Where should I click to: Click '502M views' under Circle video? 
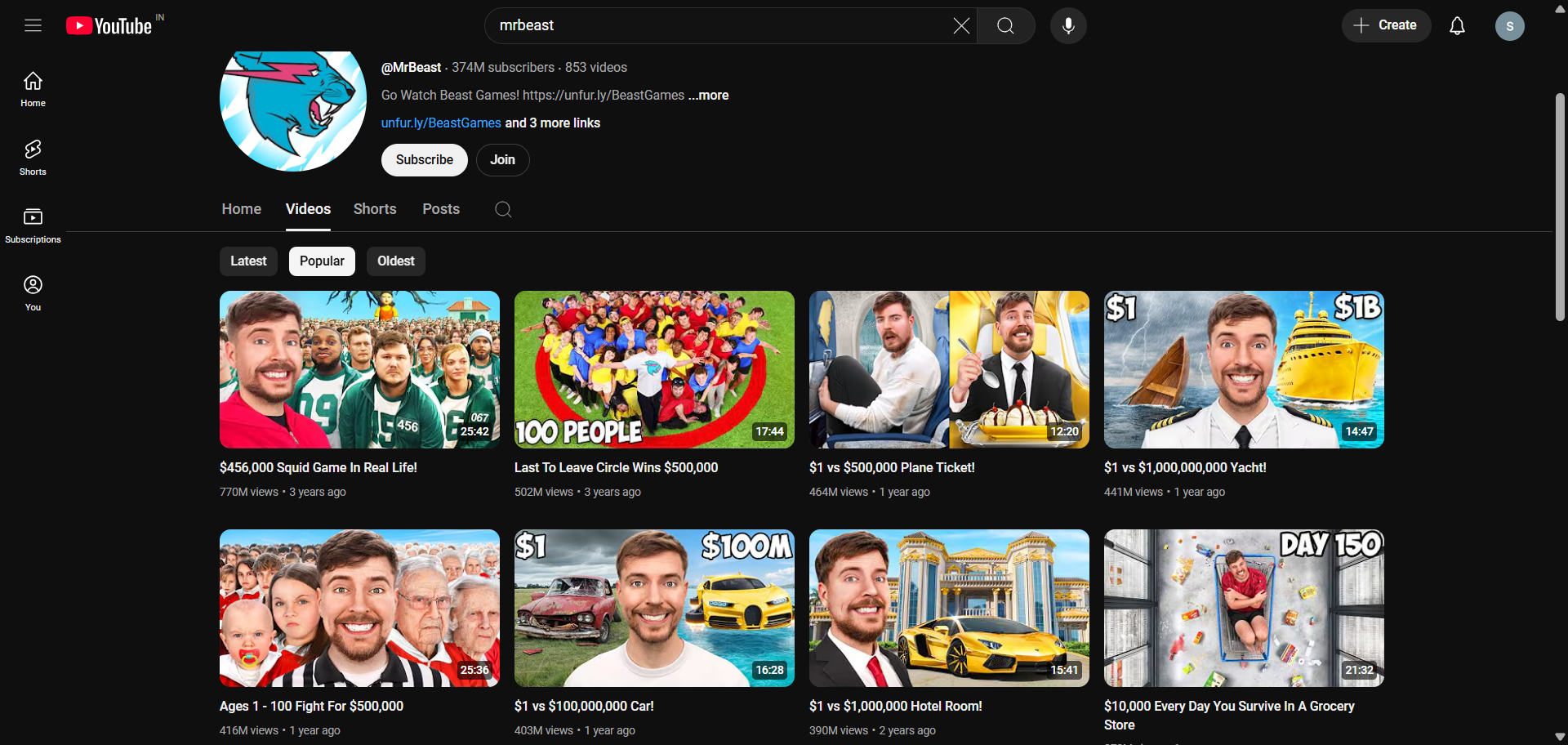(544, 492)
